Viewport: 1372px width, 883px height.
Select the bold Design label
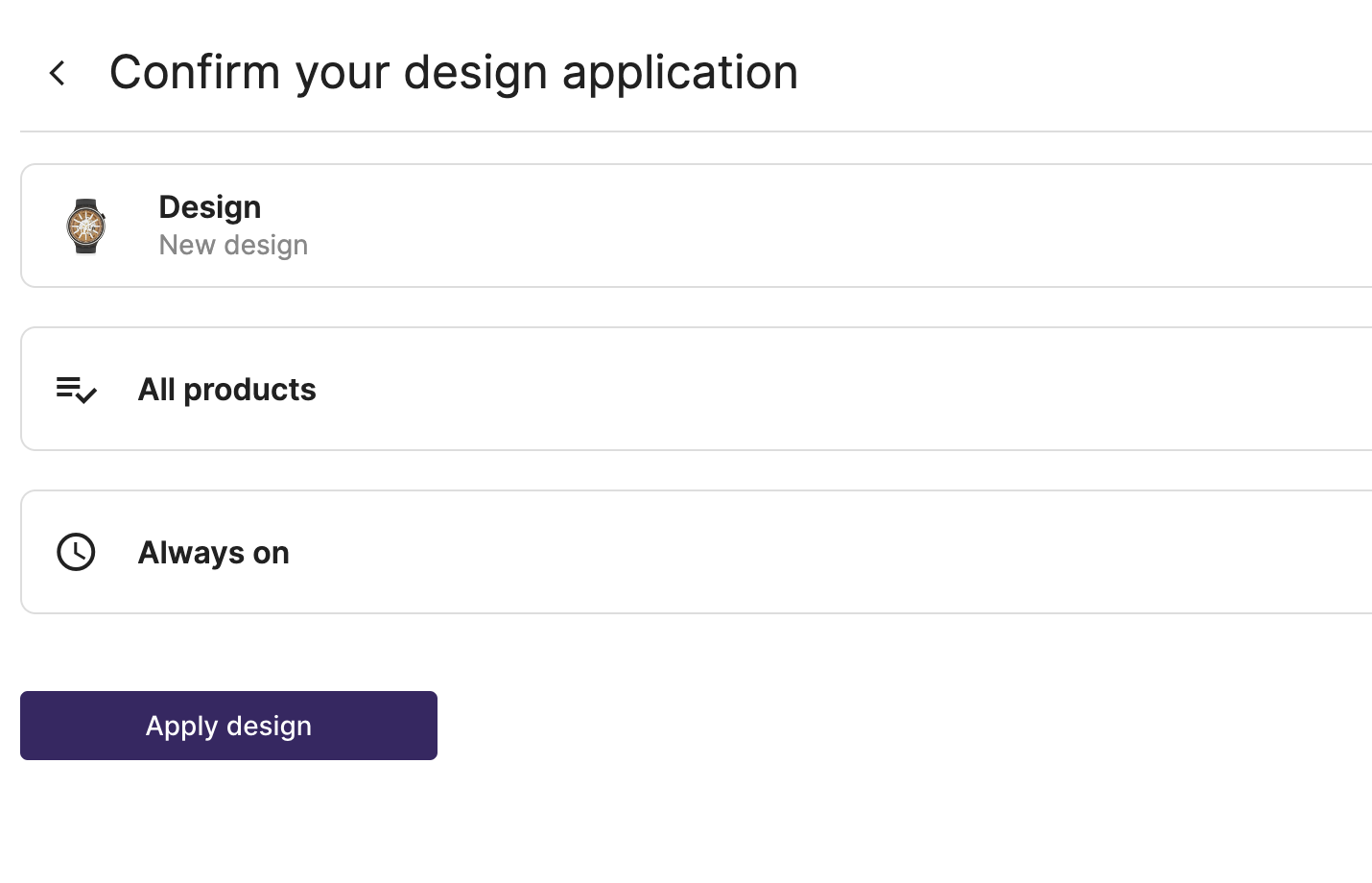point(210,207)
